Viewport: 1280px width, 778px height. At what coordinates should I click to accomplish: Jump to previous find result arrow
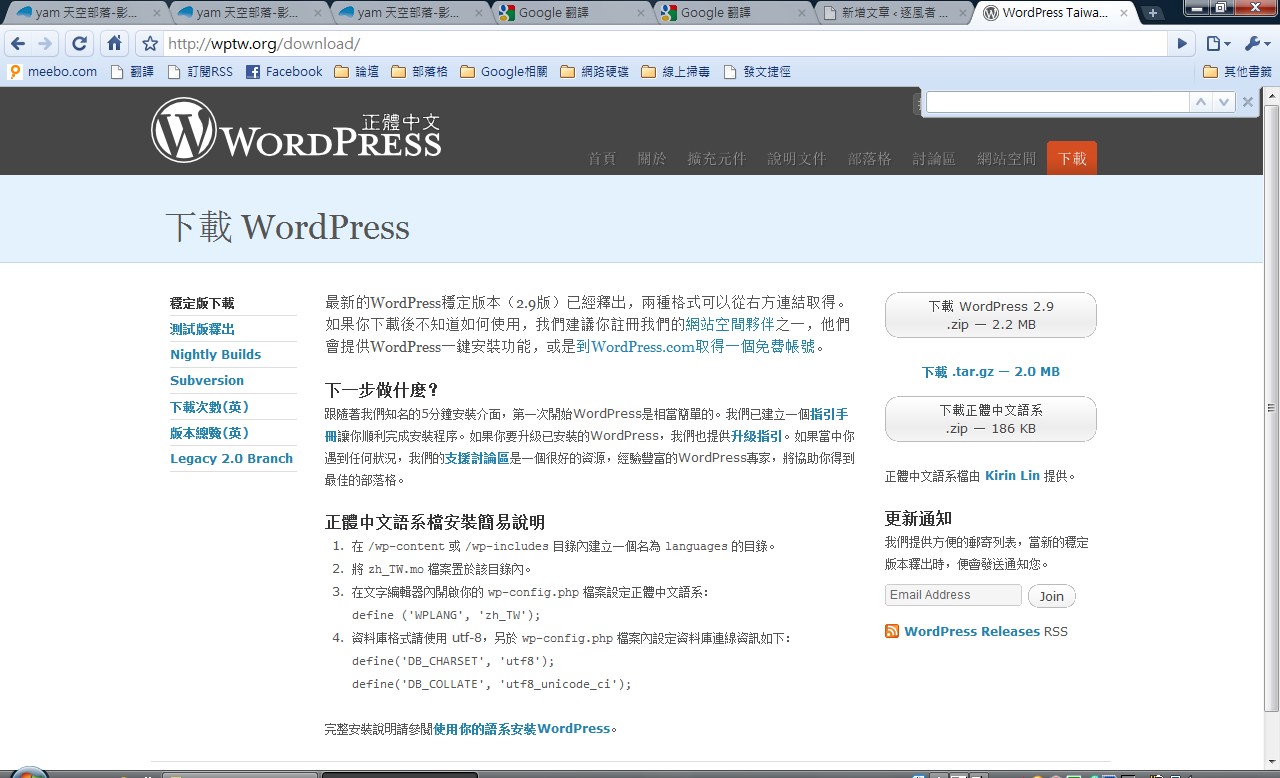[1201, 102]
